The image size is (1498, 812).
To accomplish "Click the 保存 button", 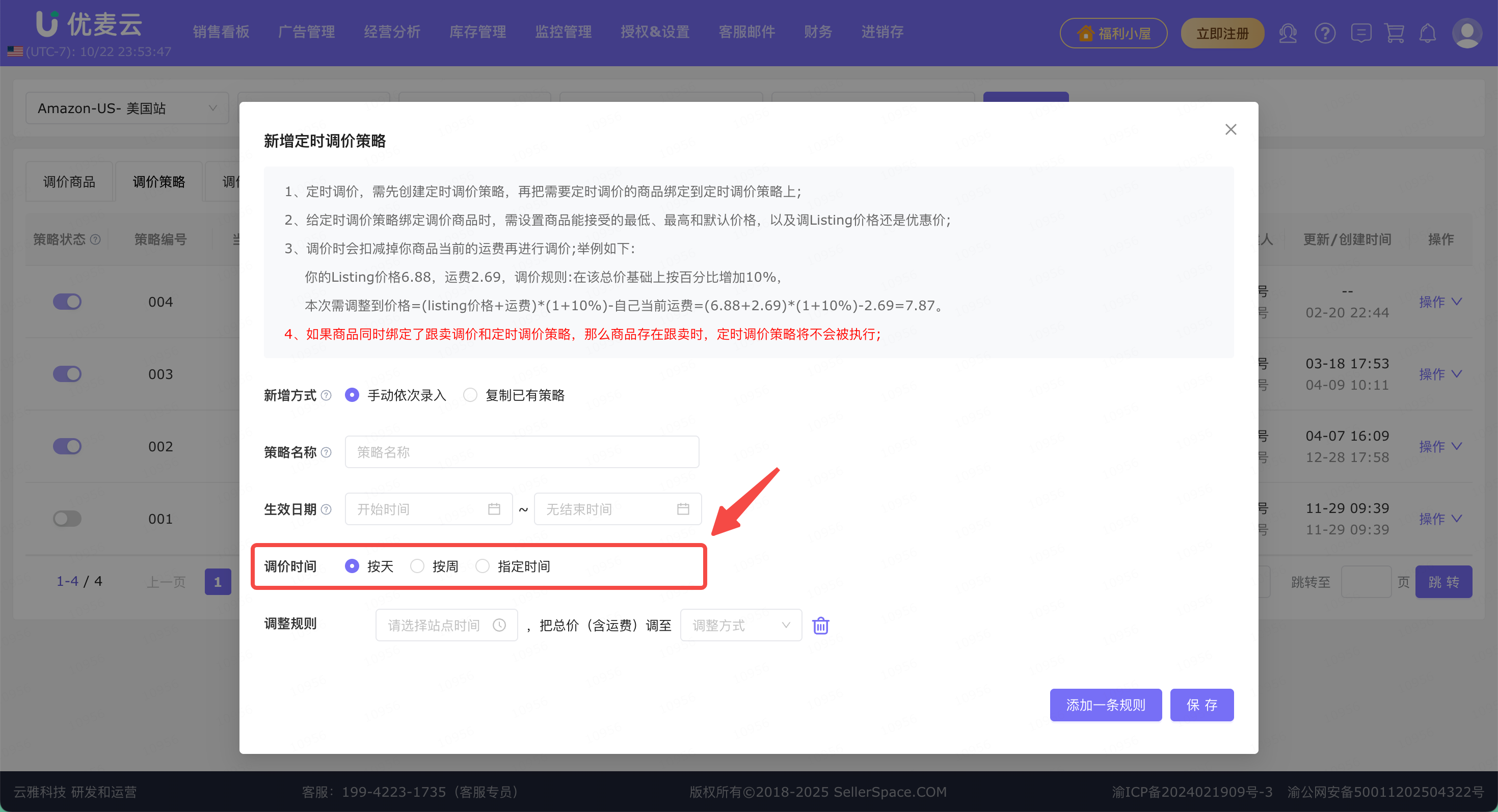I will point(1201,705).
